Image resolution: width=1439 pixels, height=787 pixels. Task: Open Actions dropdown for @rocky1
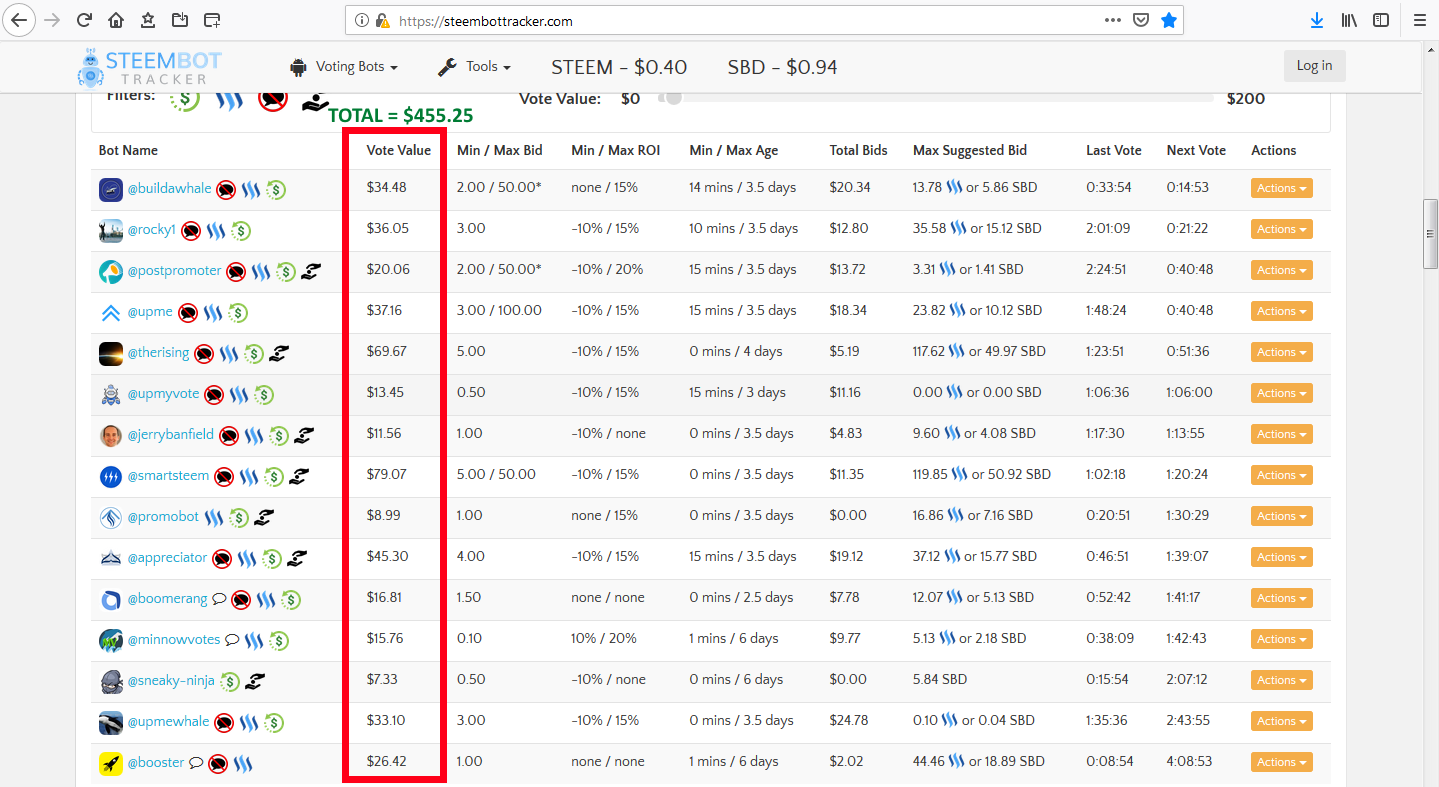(1281, 229)
